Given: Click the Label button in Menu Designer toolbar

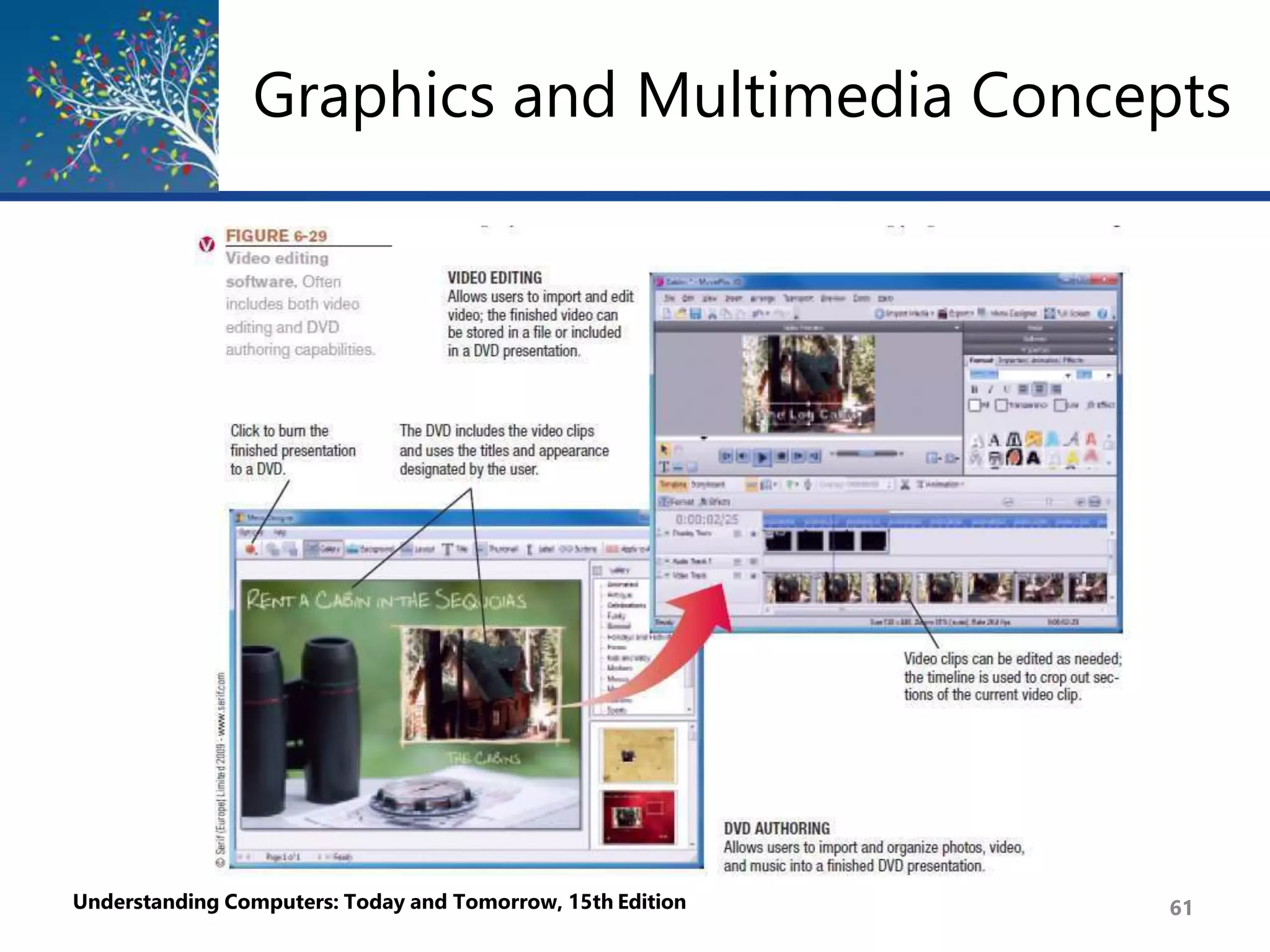Looking at the screenshot, I should pyautogui.click(x=541, y=549).
